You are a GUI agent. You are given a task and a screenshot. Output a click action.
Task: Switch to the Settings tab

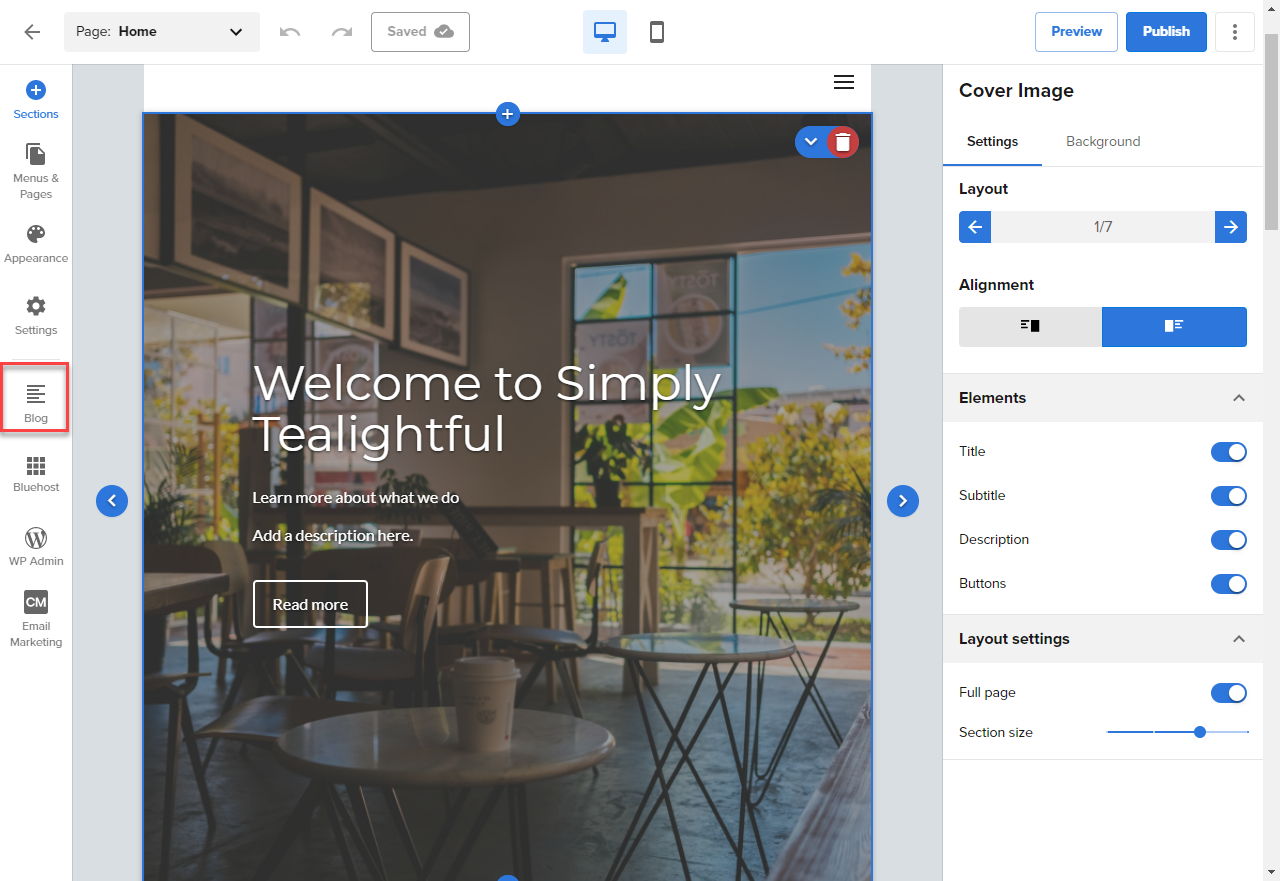992,142
